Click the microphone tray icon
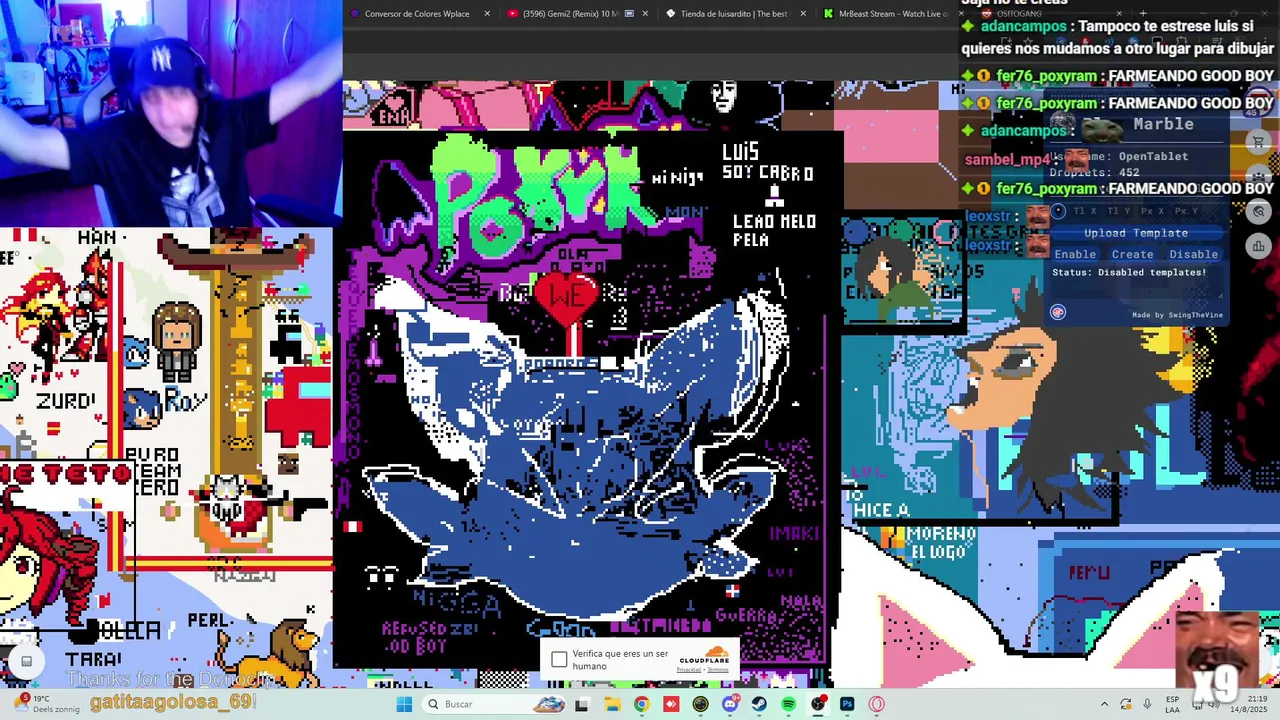Viewport: 1280px width, 720px height. point(1147,704)
